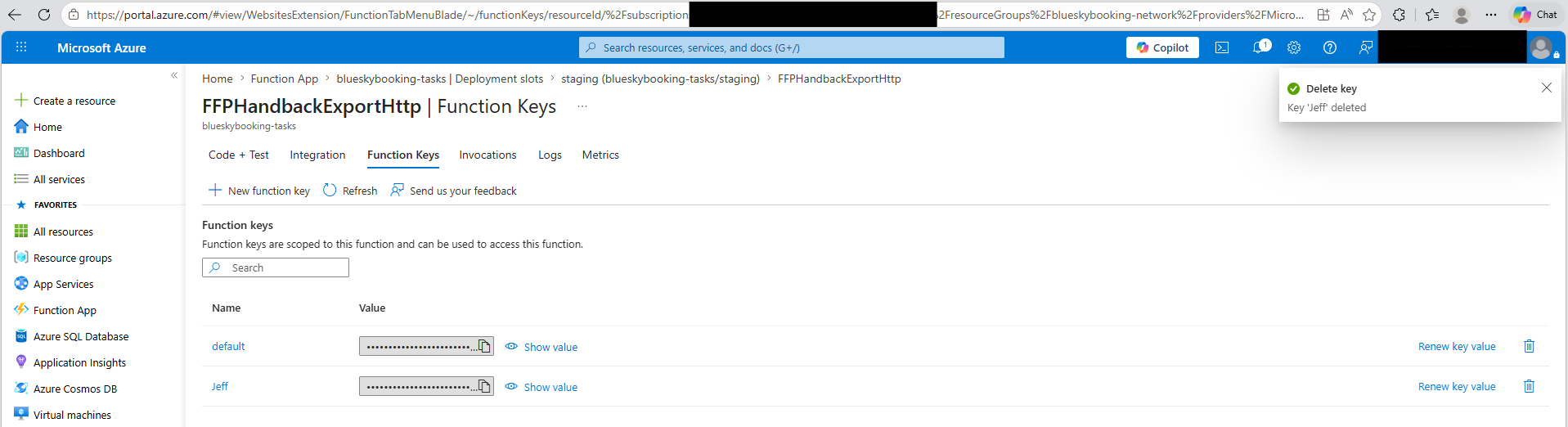Open Cloud Shell from the top bar
Screen dimensions: 1568x427
point(1222,47)
